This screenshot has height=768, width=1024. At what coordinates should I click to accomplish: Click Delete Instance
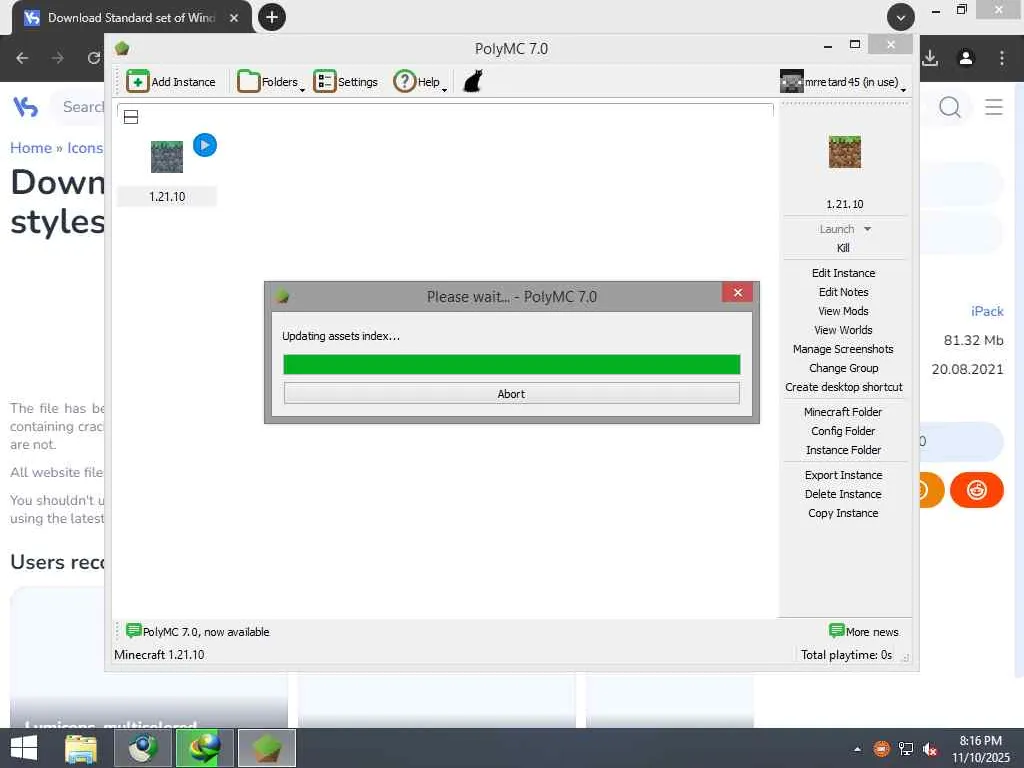843,494
